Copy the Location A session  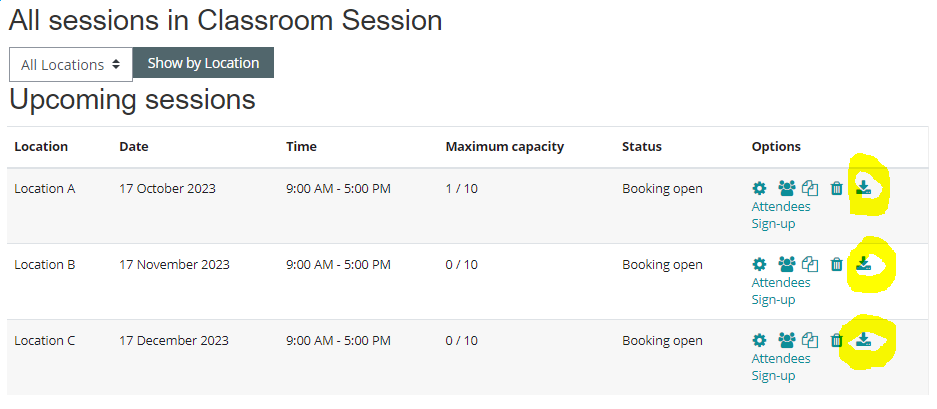coord(811,188)
